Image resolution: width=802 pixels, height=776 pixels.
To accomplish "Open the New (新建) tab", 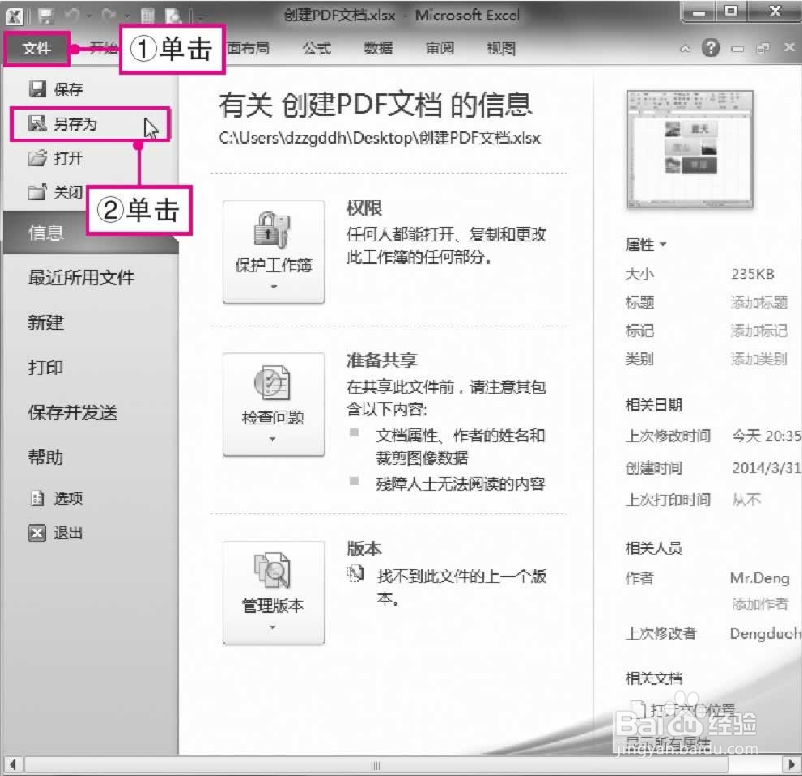I will 46,323.
